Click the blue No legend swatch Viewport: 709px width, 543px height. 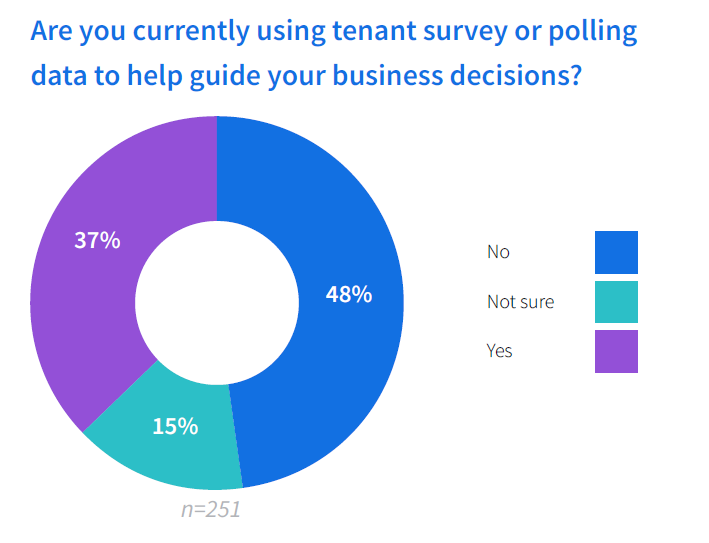616,252
